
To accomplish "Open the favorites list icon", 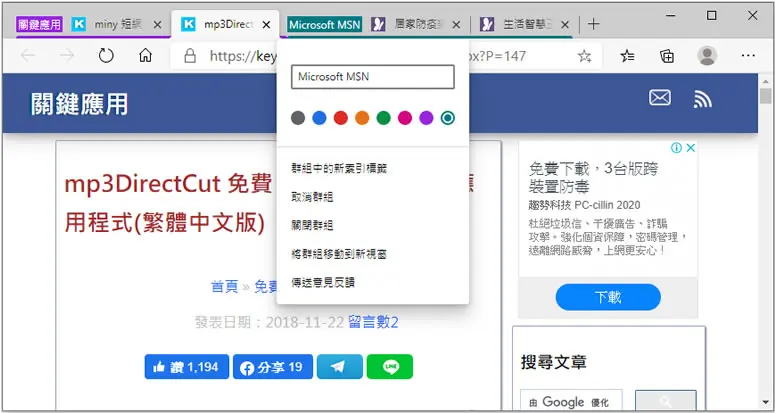I will point(627,56).
